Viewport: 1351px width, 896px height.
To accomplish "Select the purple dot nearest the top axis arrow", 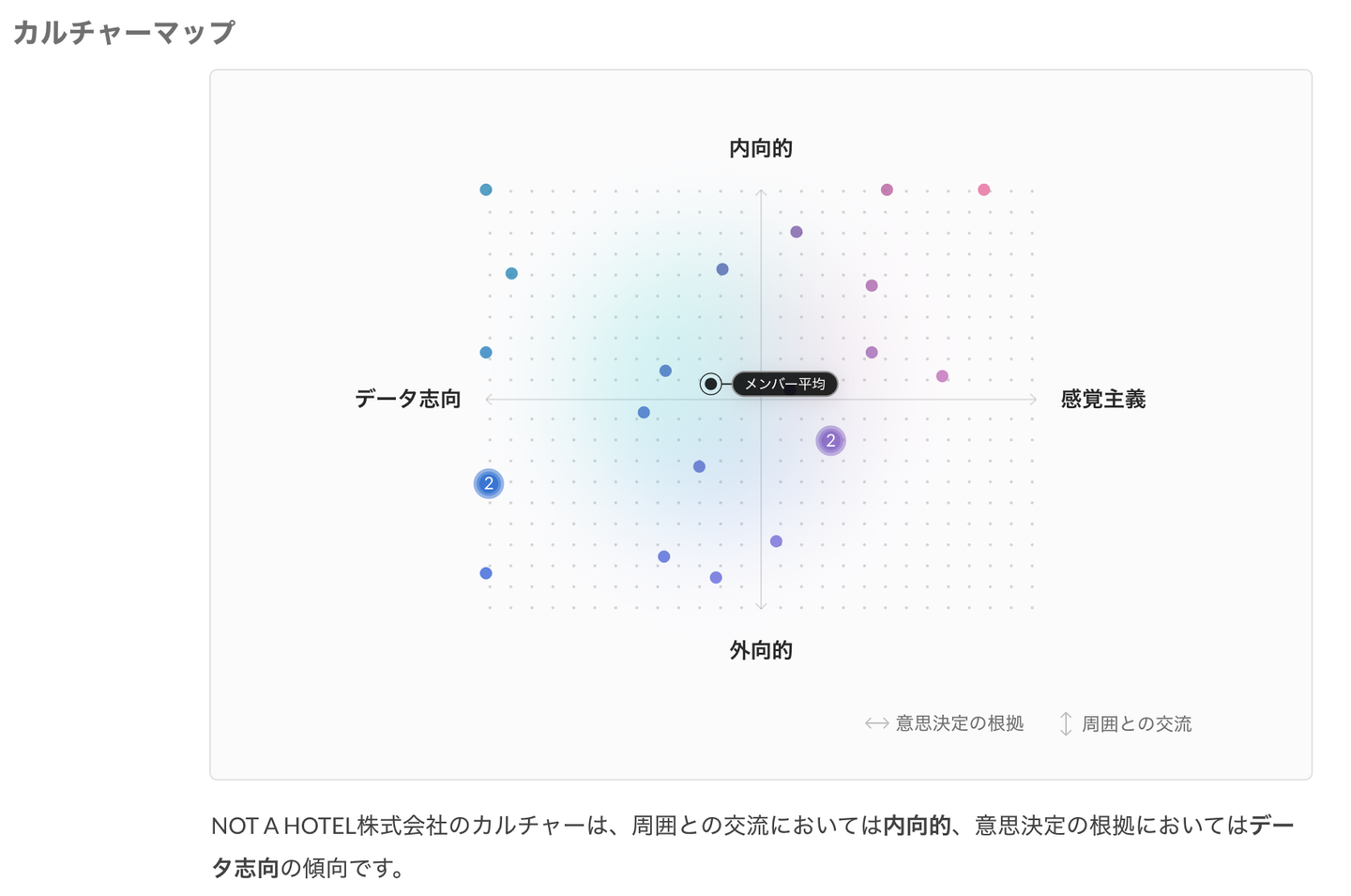I will (797, 232).
